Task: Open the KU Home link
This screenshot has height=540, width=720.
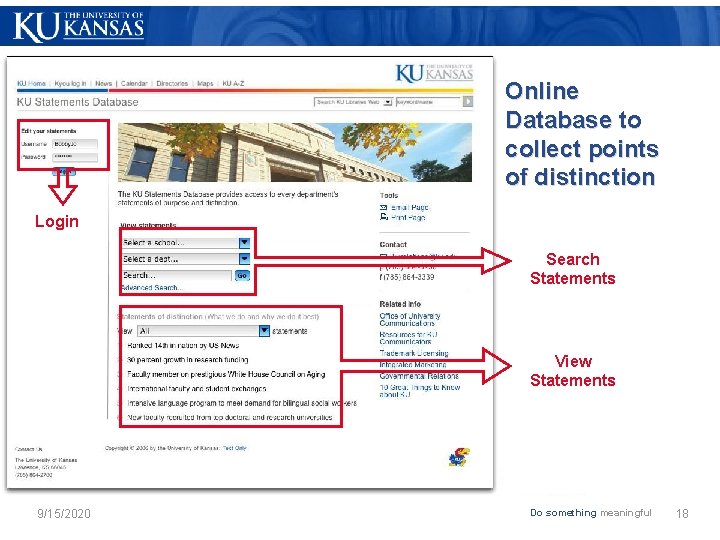Action: (x=31, y=84)
